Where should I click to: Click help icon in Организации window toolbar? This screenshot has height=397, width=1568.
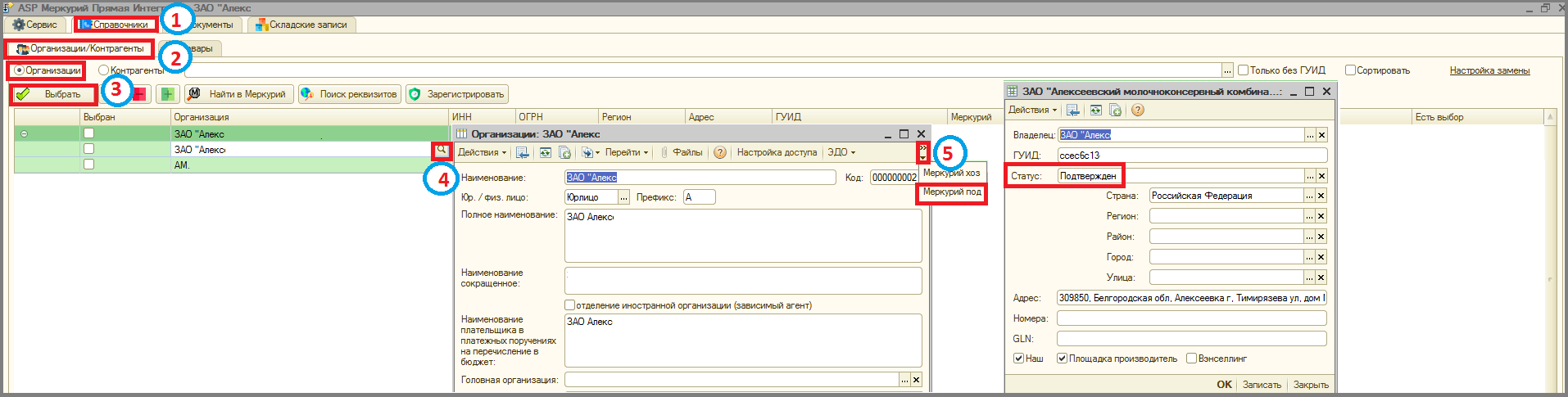tap(719, 152)
